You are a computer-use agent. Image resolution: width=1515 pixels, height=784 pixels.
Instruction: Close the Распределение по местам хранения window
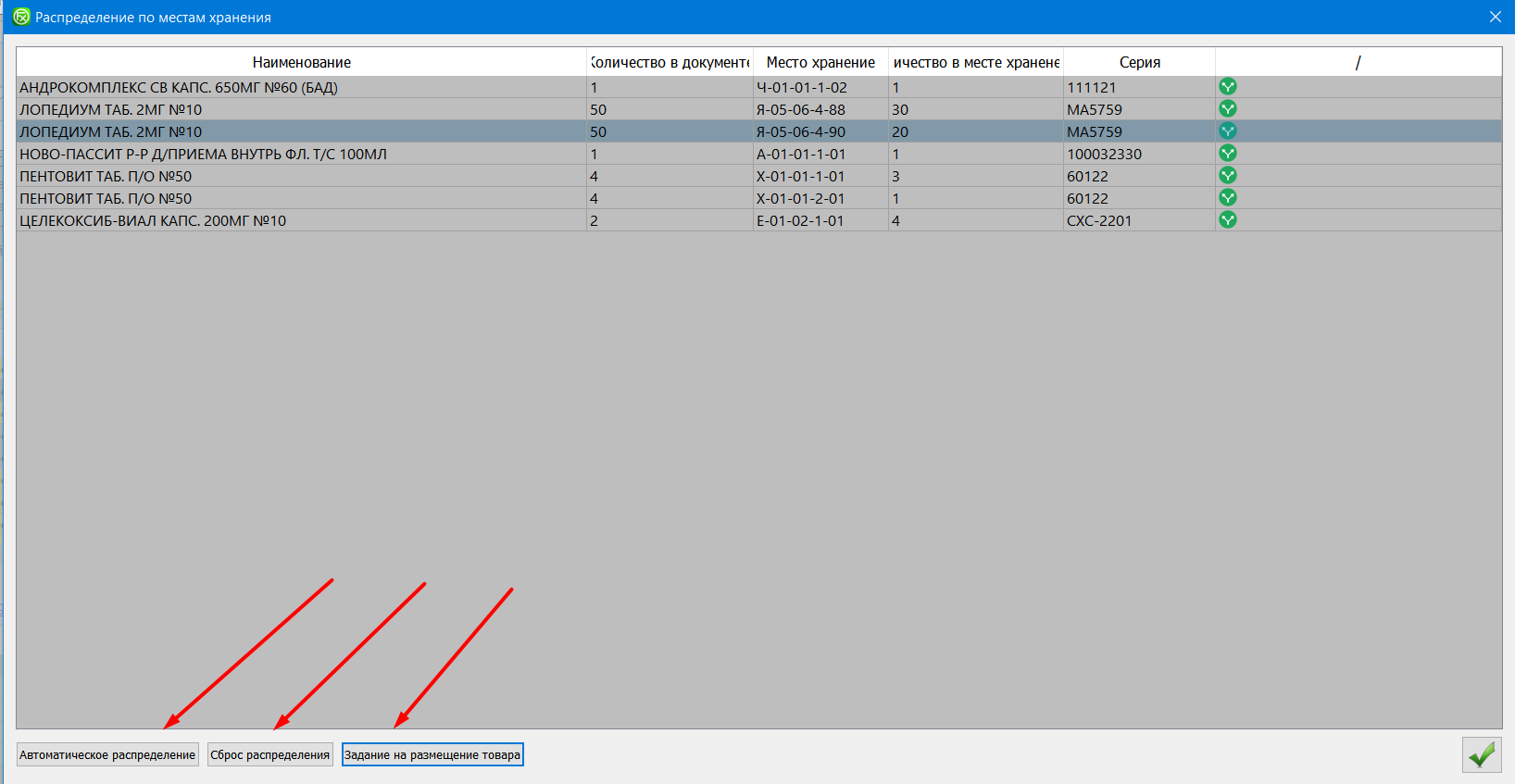click(1495, 17)
